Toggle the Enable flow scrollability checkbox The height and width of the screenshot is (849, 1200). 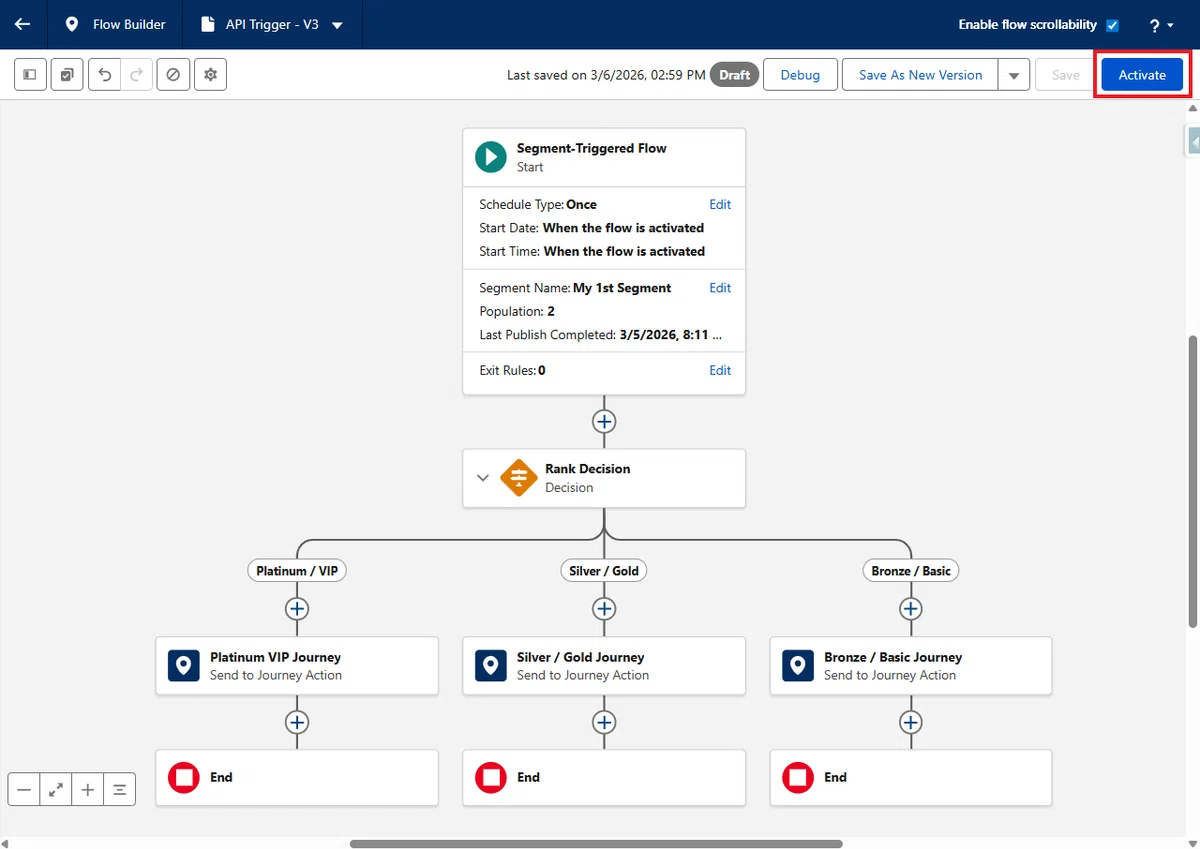click(x=1112, y=25)
